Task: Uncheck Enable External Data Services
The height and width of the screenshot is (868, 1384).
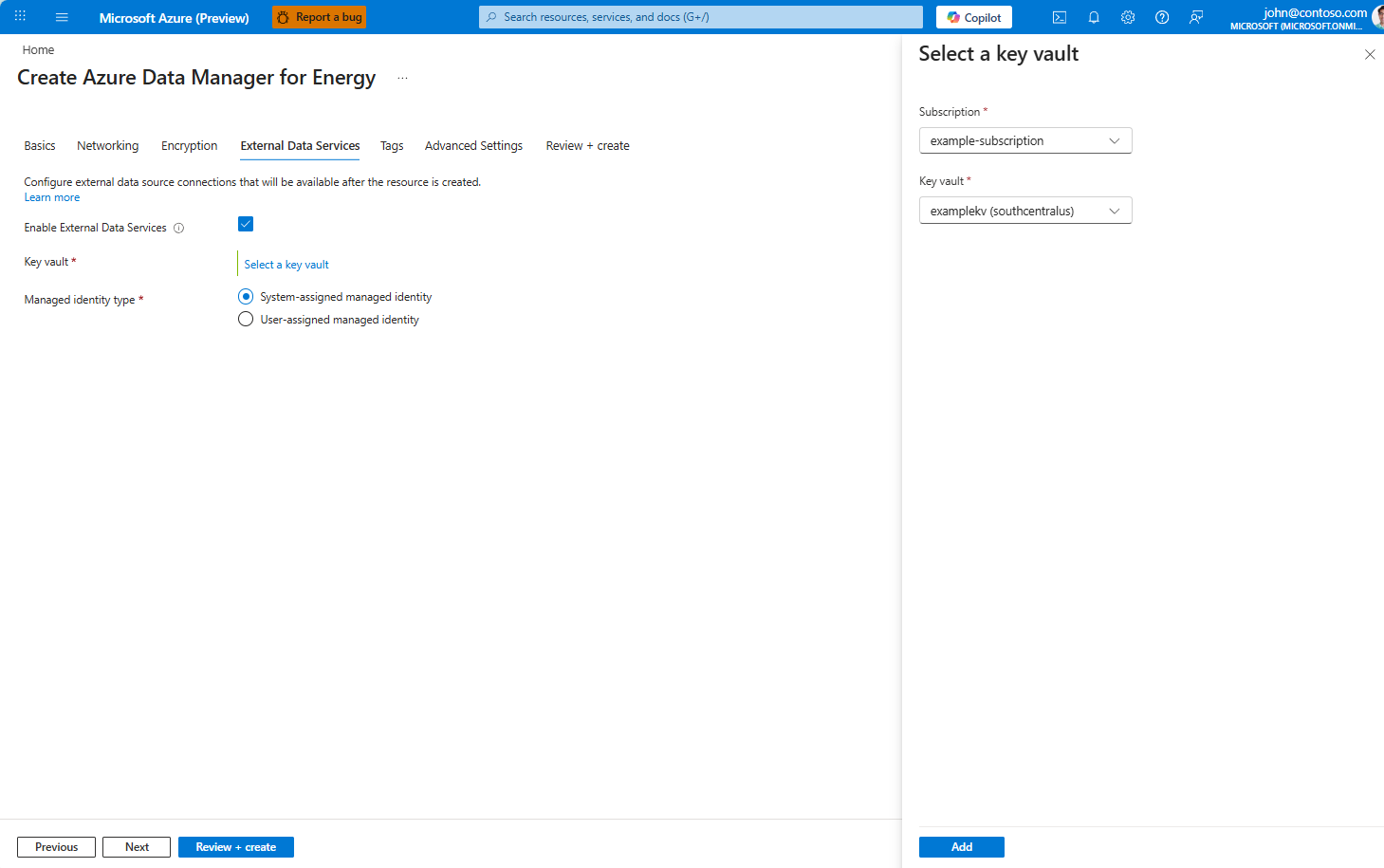Action: 246,224
